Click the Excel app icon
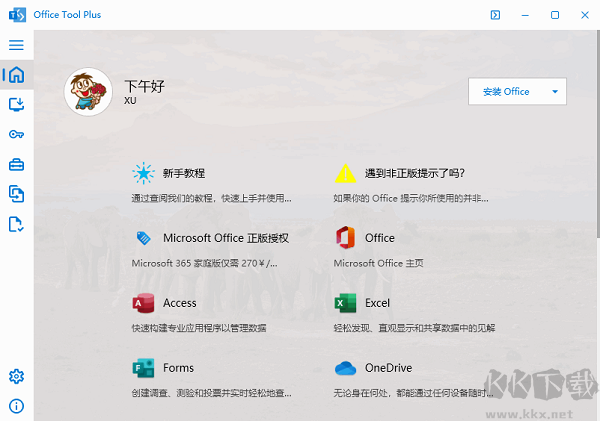Image resolution: width=600 pixels, height=421 pixels. tap(346, 303)
